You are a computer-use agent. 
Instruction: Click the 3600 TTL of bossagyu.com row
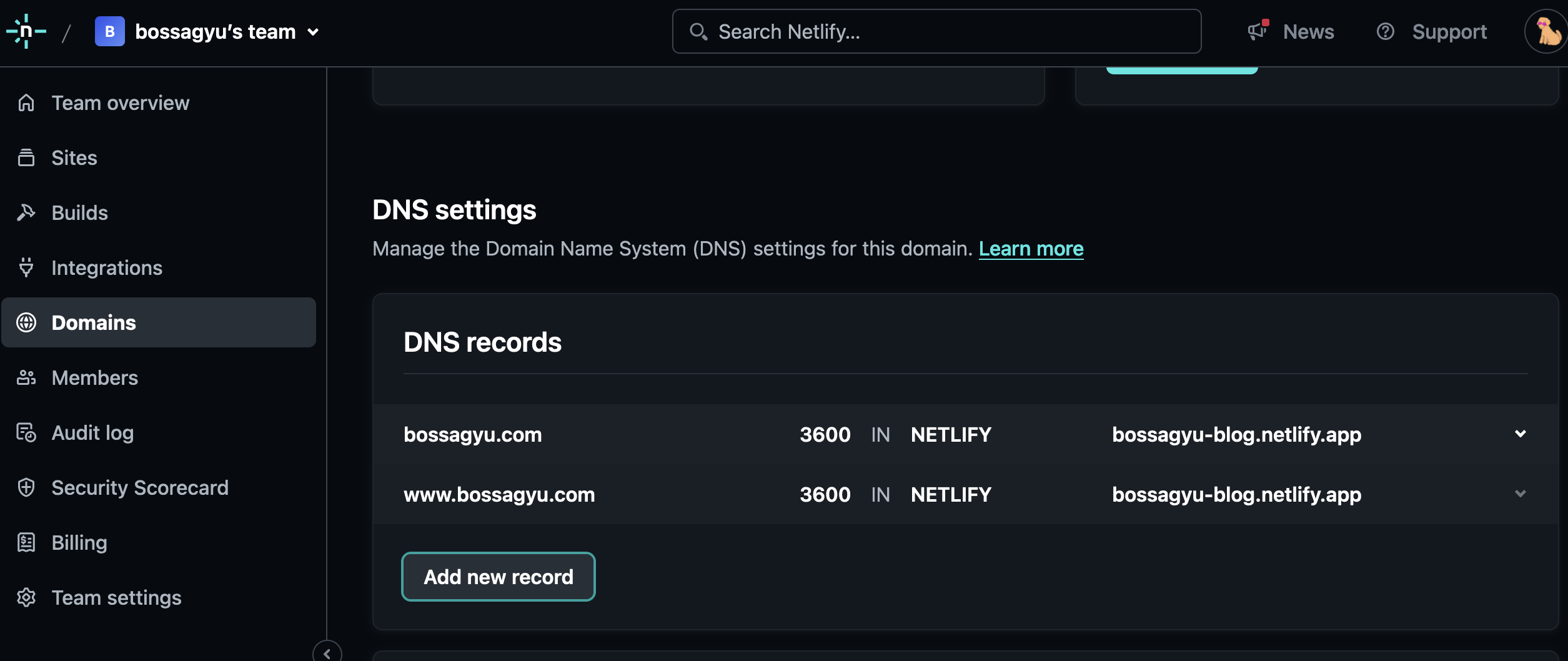pyautogui.click(x=825, y=434)
